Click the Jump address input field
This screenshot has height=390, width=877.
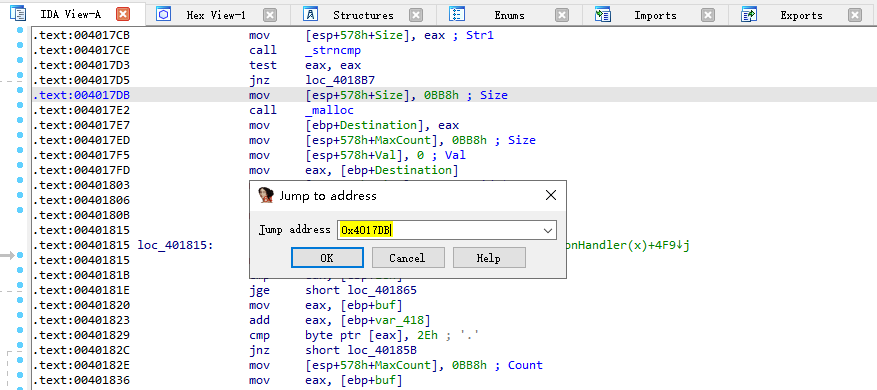pyautogui.click(x=446, y=230)
